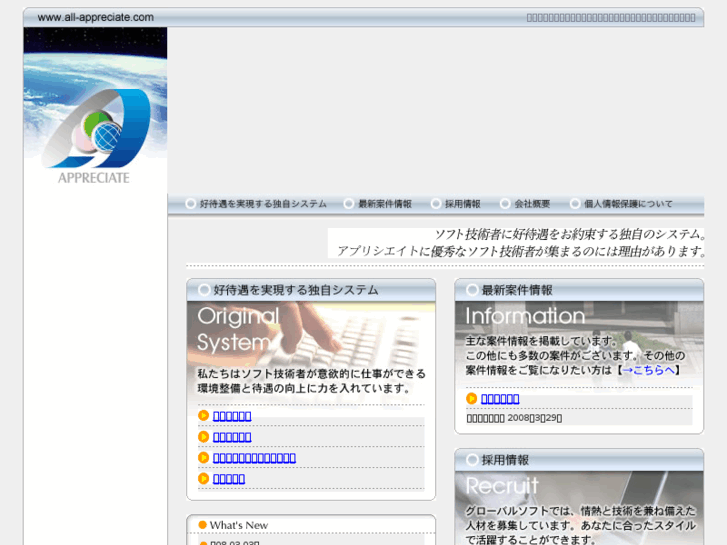Click orange arrow icon in Information panel

click(472, 398)
